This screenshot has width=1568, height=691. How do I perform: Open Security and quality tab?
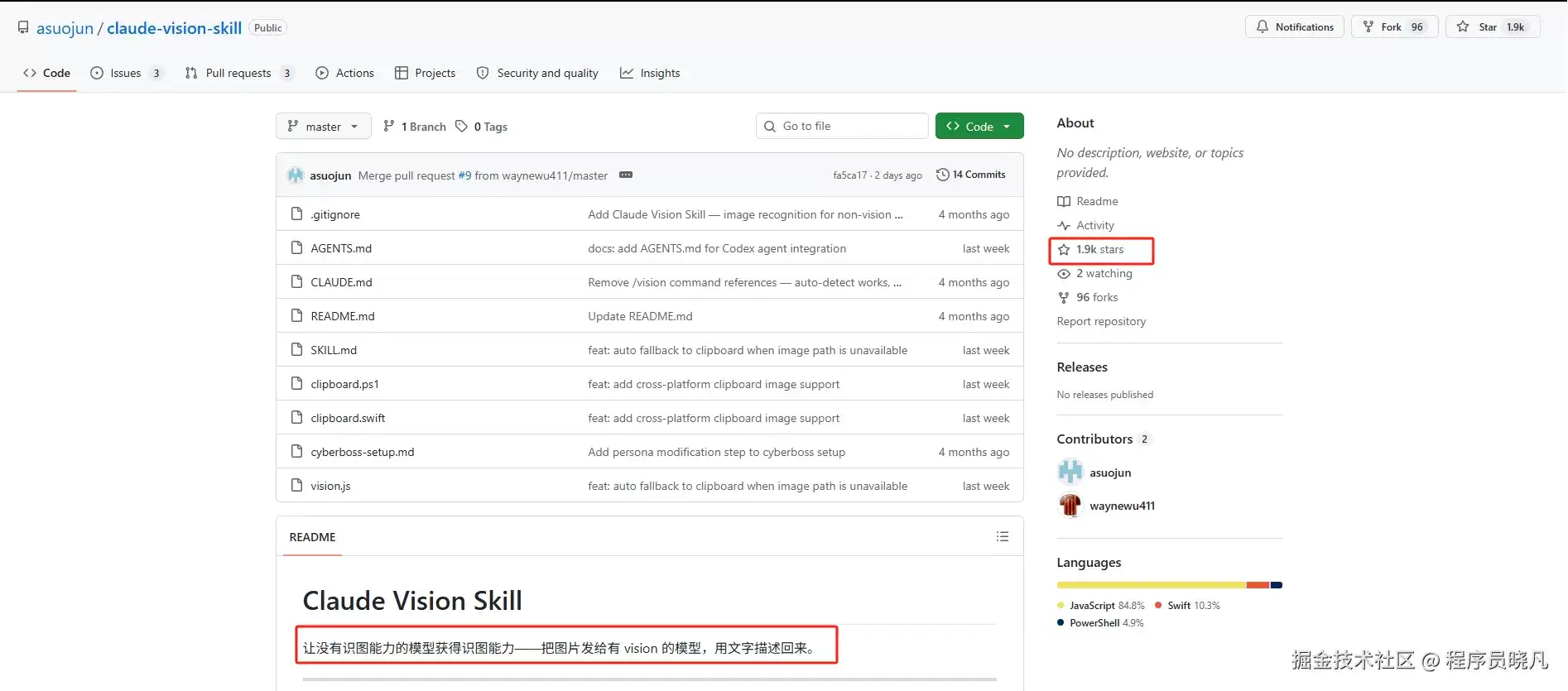[x=537, y=73]
